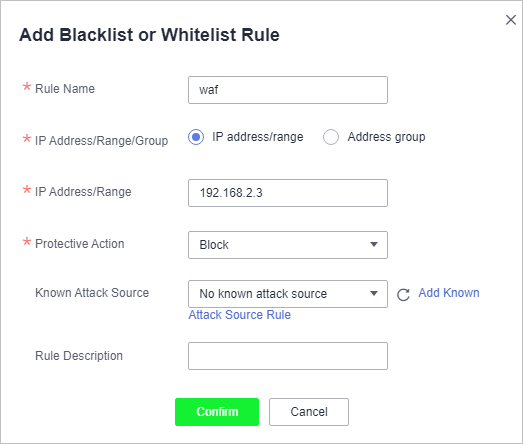The image size is (523, 444).
Task: Click the Rule Name label
Action: point(65,89)
